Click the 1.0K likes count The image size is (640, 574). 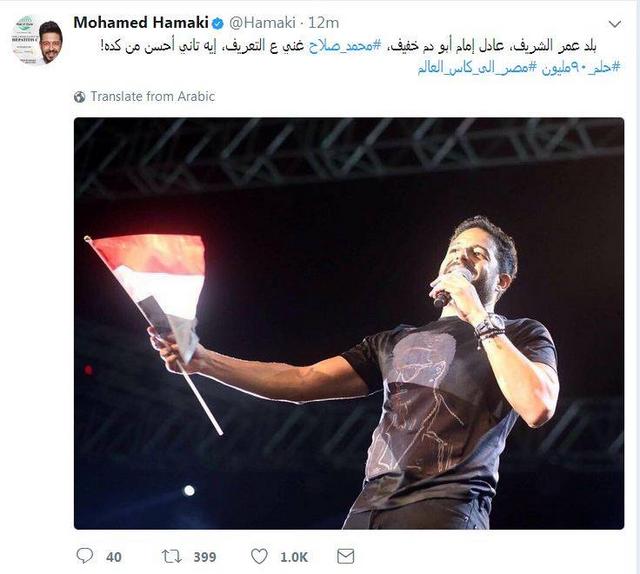point(294,557)
